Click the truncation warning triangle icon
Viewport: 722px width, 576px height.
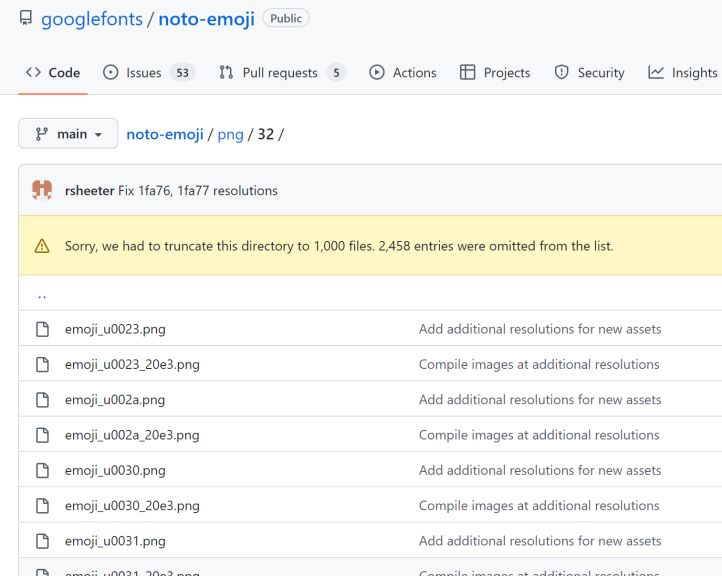pos(42,246)
